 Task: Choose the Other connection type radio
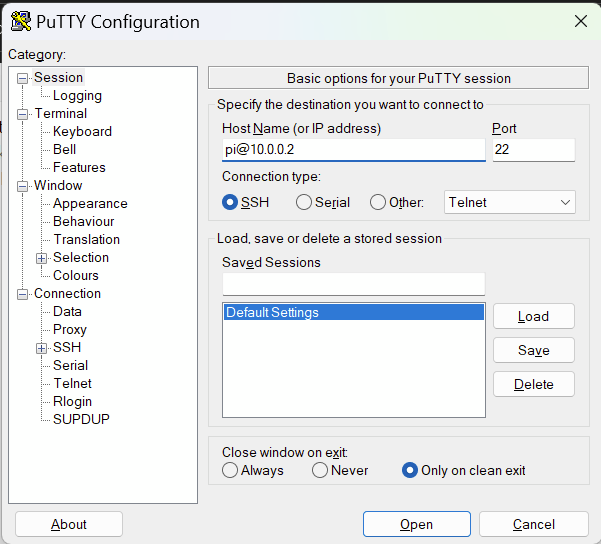(x=378, y=202)
